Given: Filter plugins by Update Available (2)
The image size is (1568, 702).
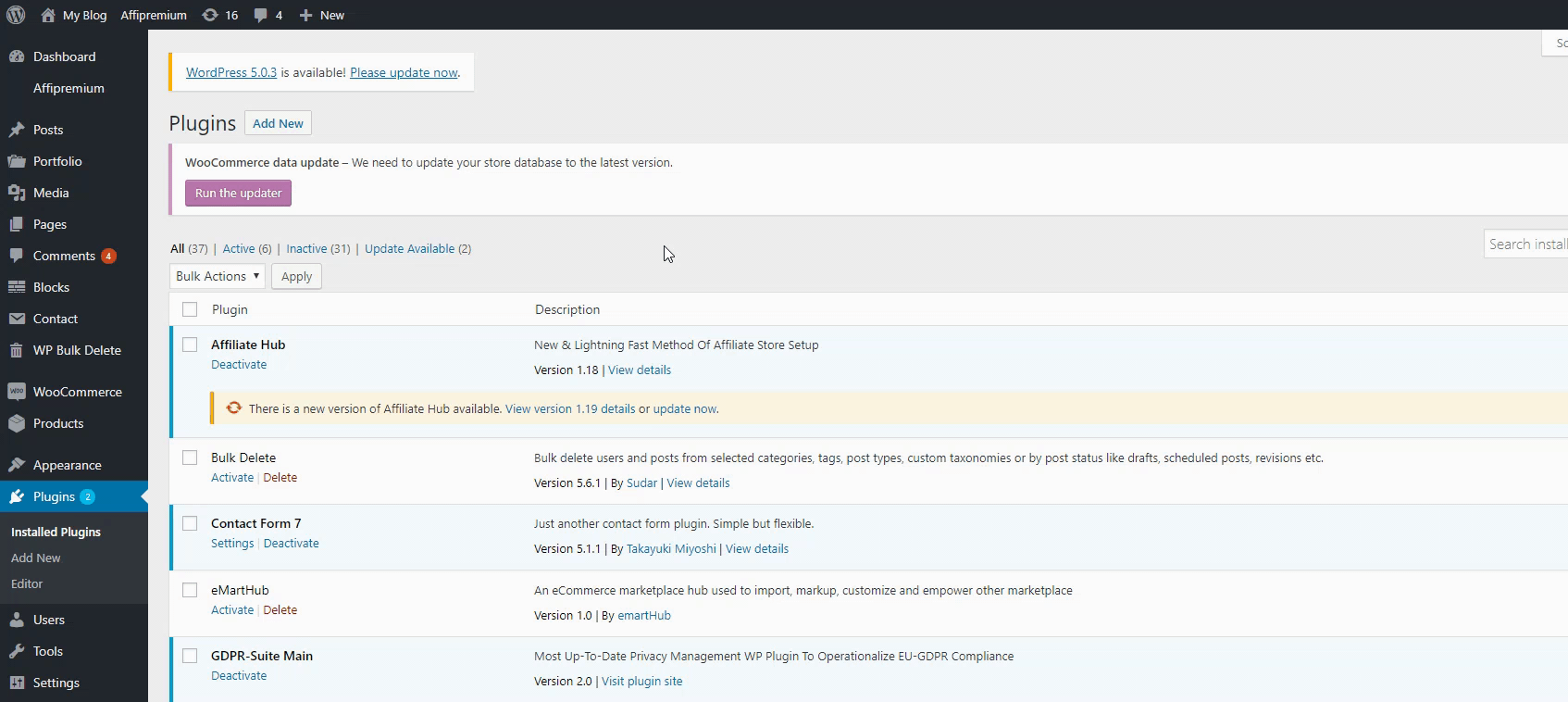Looking at the screenshot, I should tap(417, 248).
